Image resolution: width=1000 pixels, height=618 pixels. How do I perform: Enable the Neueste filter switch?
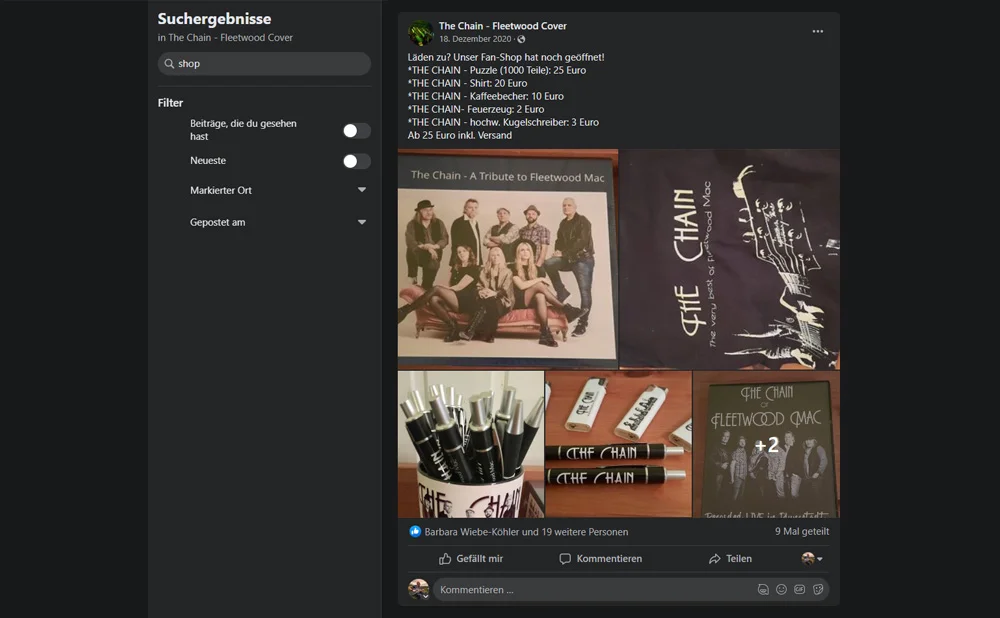click(357, 161)
